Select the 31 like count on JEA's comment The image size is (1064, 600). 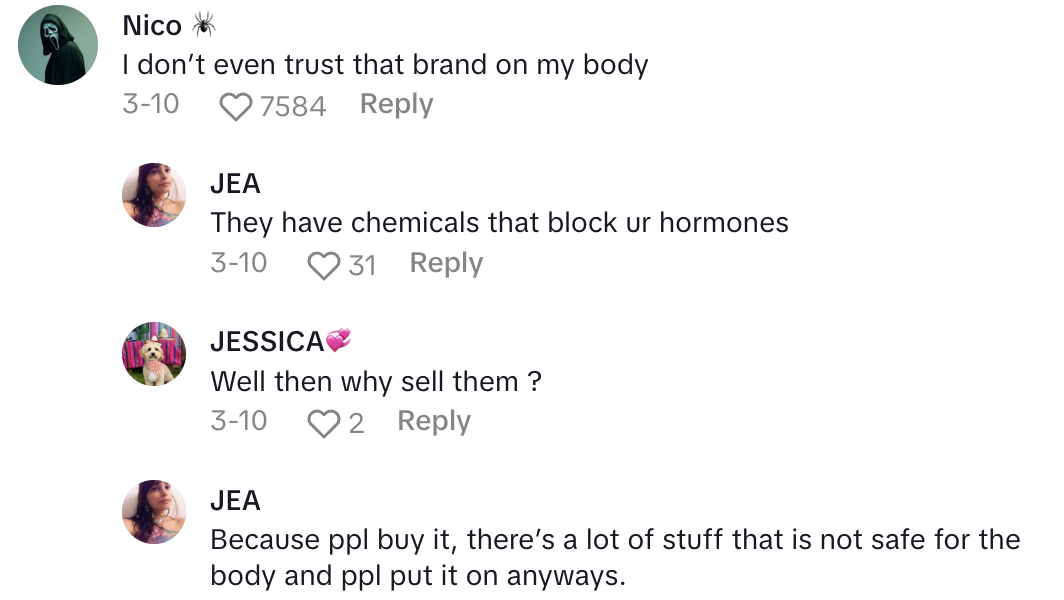pos(362,265)
